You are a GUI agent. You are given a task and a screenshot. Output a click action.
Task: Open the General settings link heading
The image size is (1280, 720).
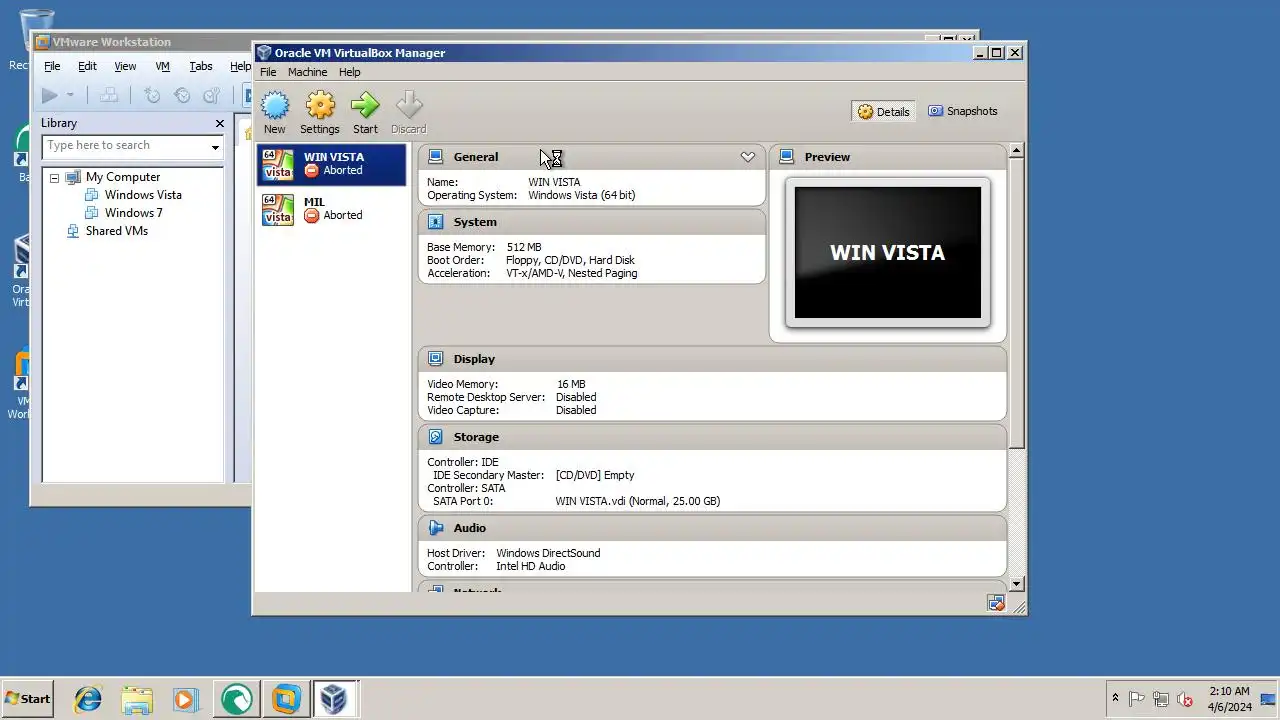click(475, 157)
